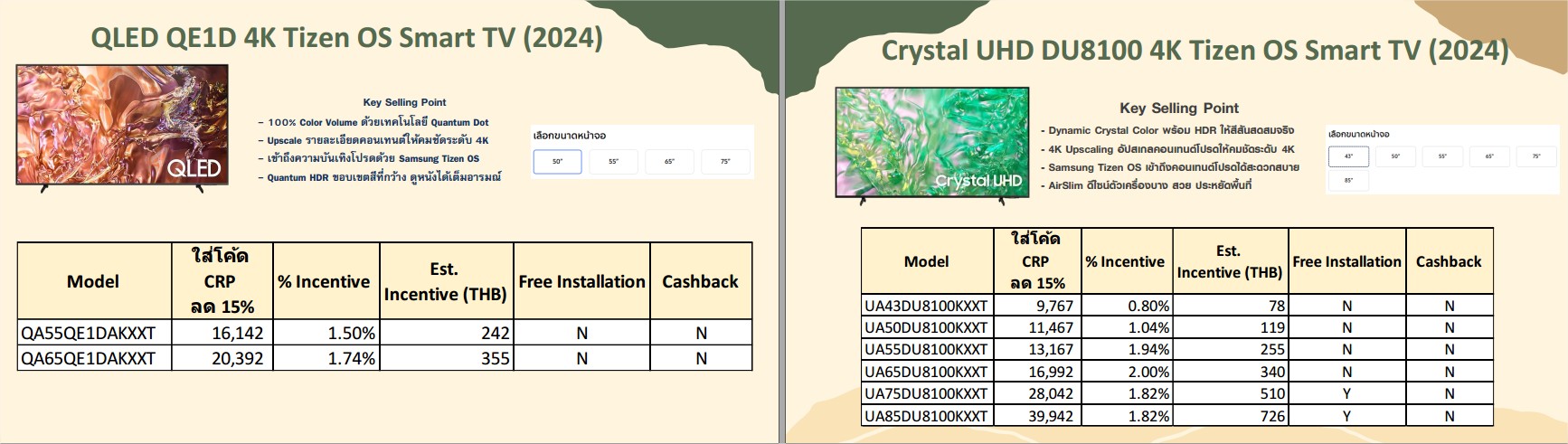1568x444 pixels.
Task: Click the 1.94% incentive cell
Action: tap(1128, 349)
